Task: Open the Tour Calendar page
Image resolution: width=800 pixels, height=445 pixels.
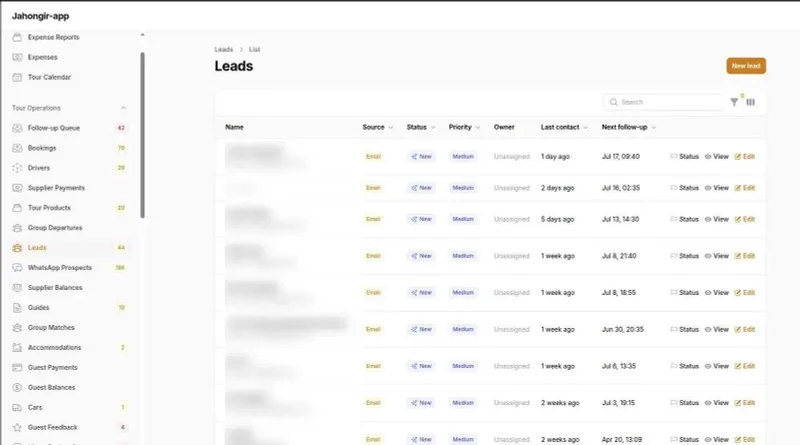Action: pyautogui.click(x=49, y=77)
